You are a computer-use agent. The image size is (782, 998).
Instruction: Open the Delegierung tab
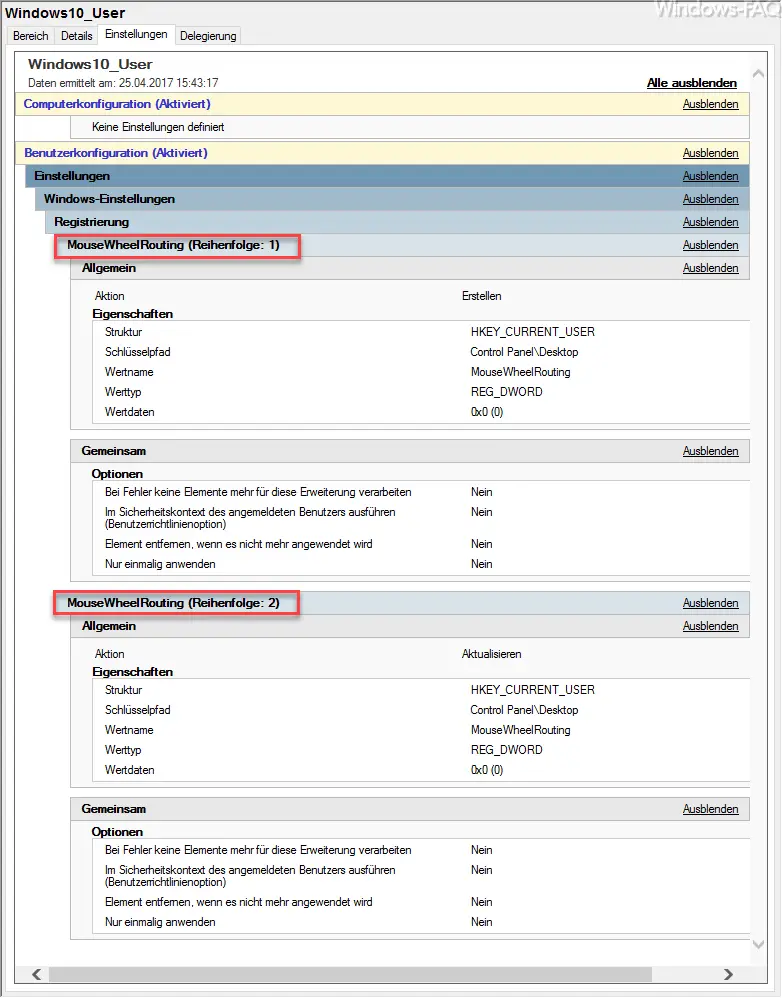tap(208, 36)
